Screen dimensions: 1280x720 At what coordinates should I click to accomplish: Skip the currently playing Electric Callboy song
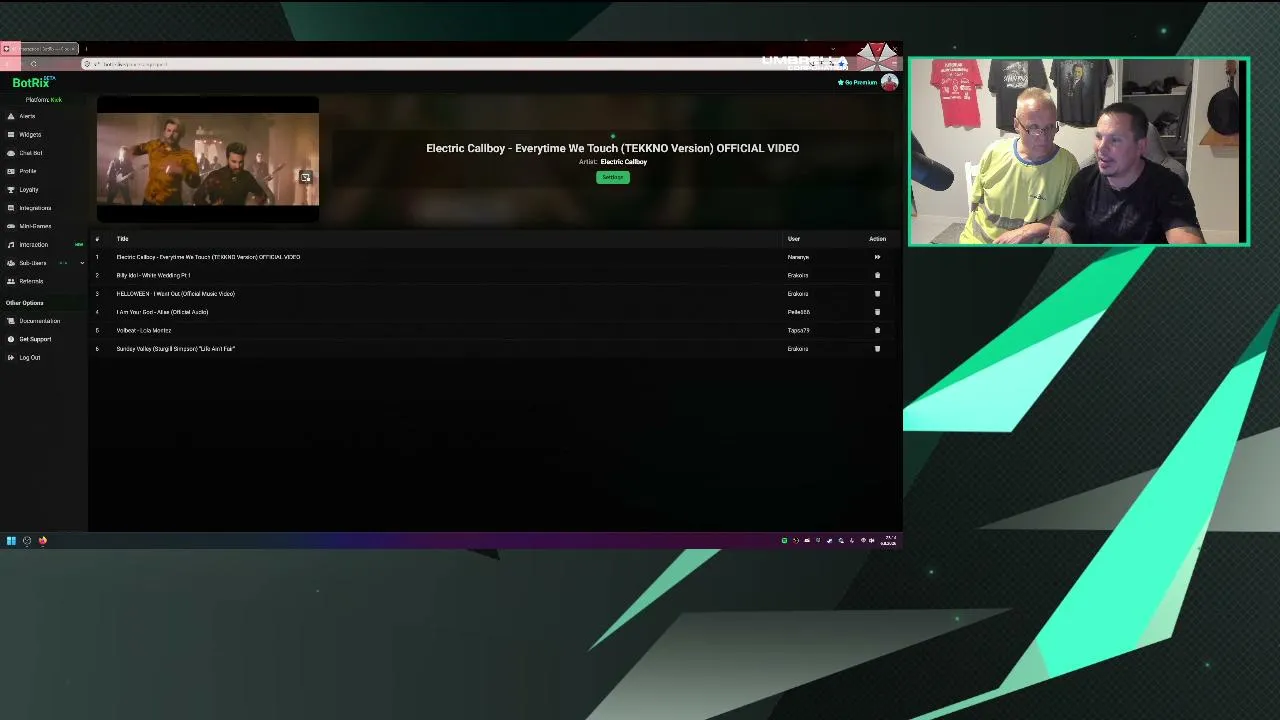pyautogui.click(x=877, y=257)
